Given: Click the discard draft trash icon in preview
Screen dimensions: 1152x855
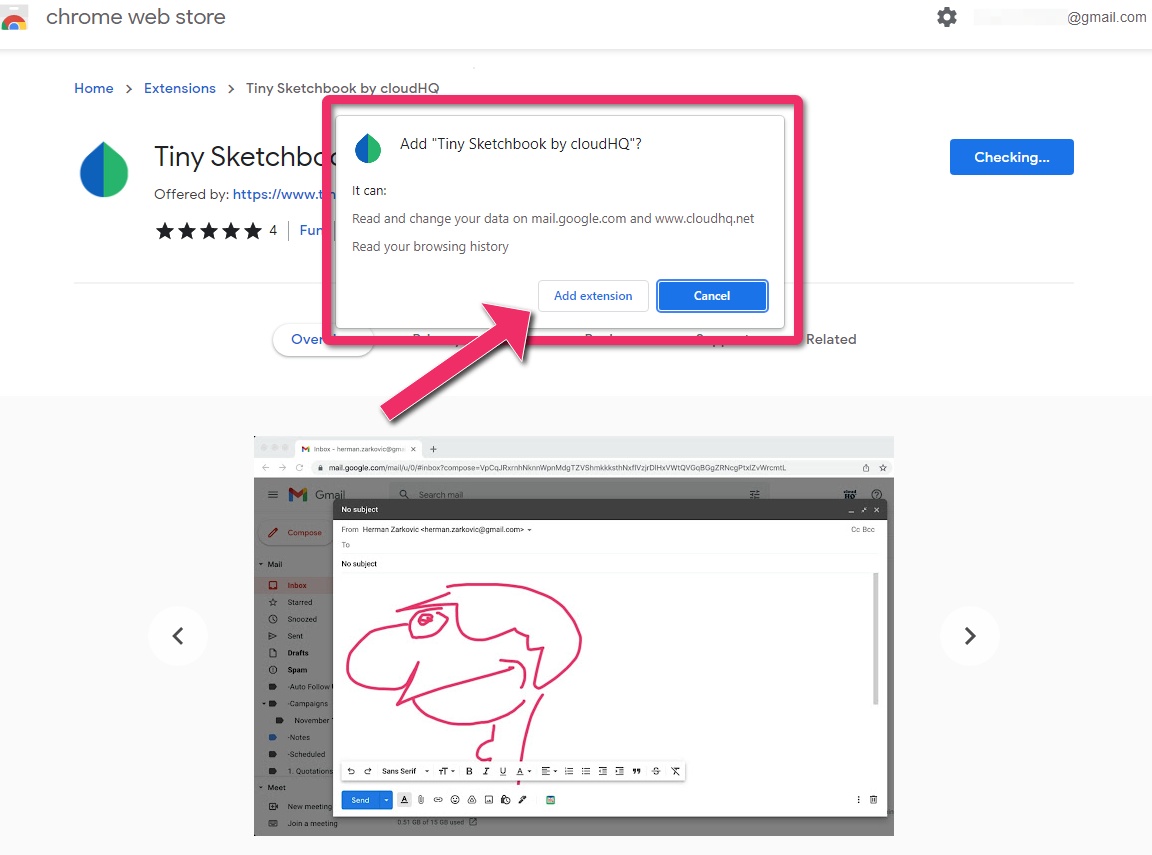Looking at the screenshot, I should pos(874,800).
